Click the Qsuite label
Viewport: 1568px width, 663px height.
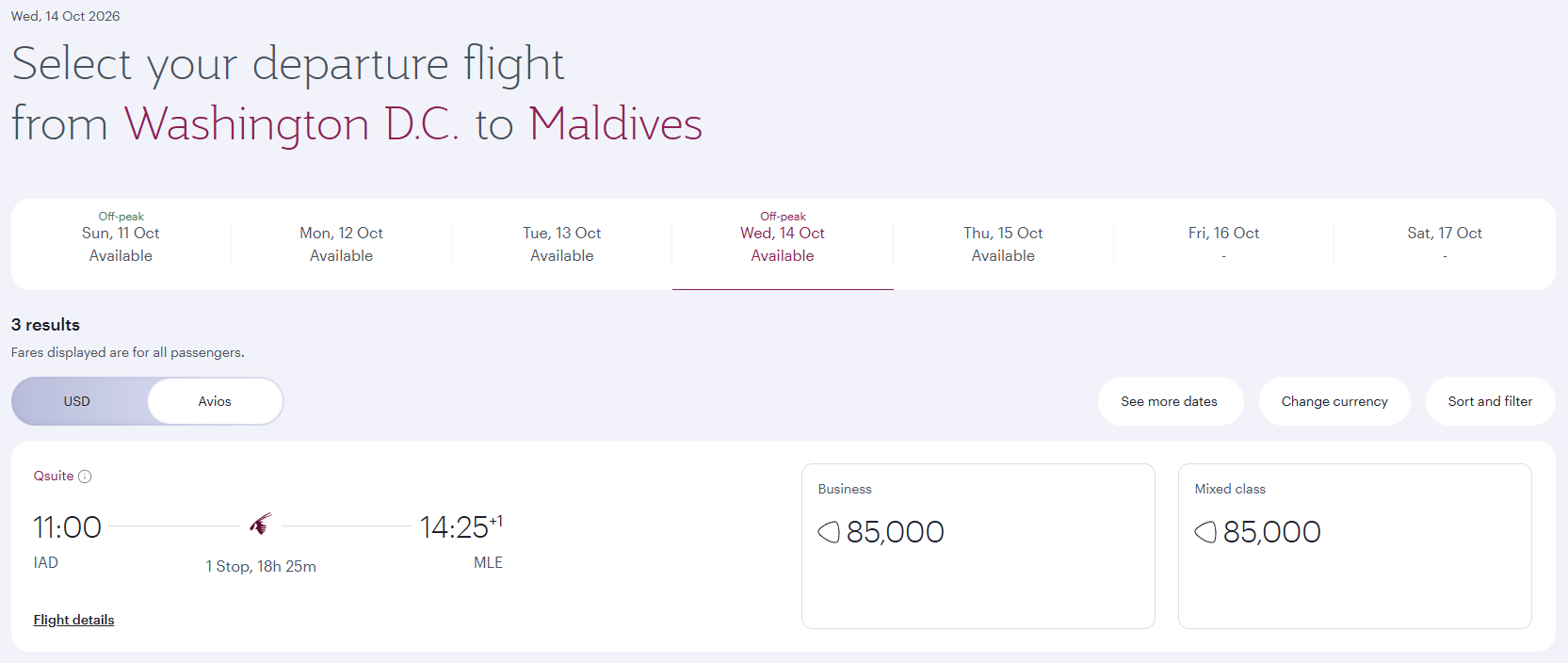[54, 477]
